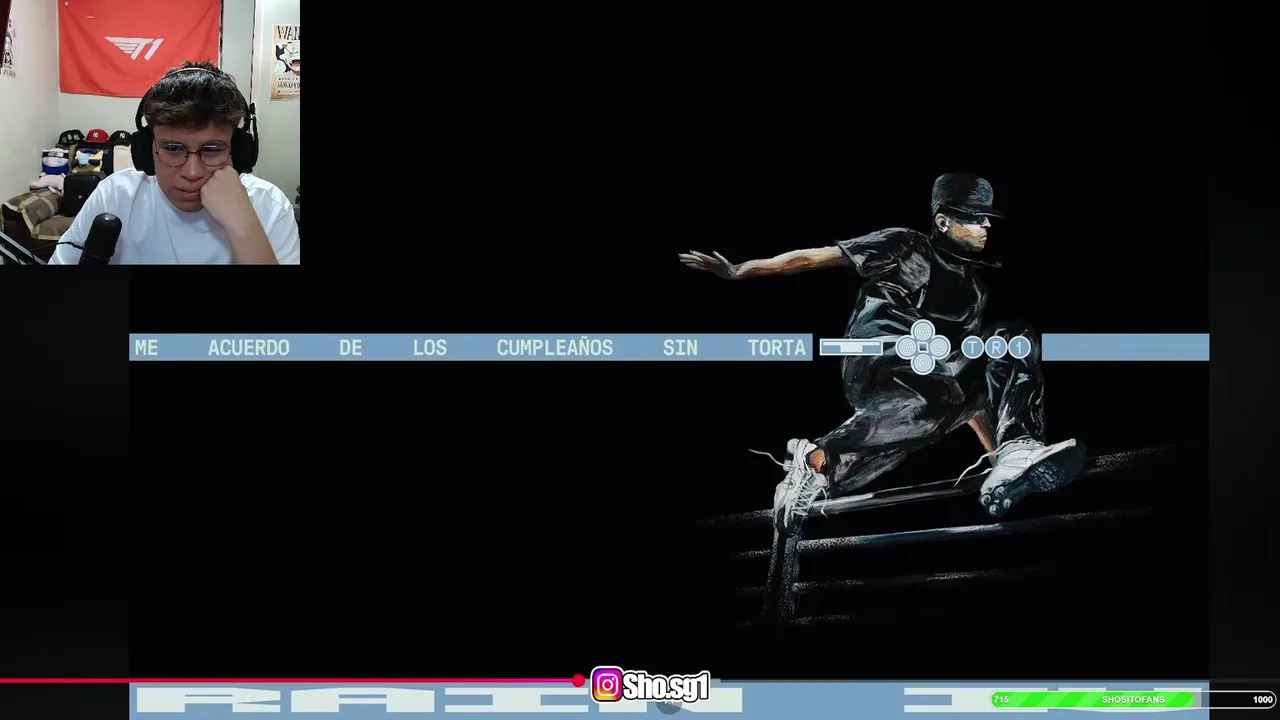This screenshot has width=1280, height=720.
Task: Click the 715 current goal count
Action: coord(1001,700)
